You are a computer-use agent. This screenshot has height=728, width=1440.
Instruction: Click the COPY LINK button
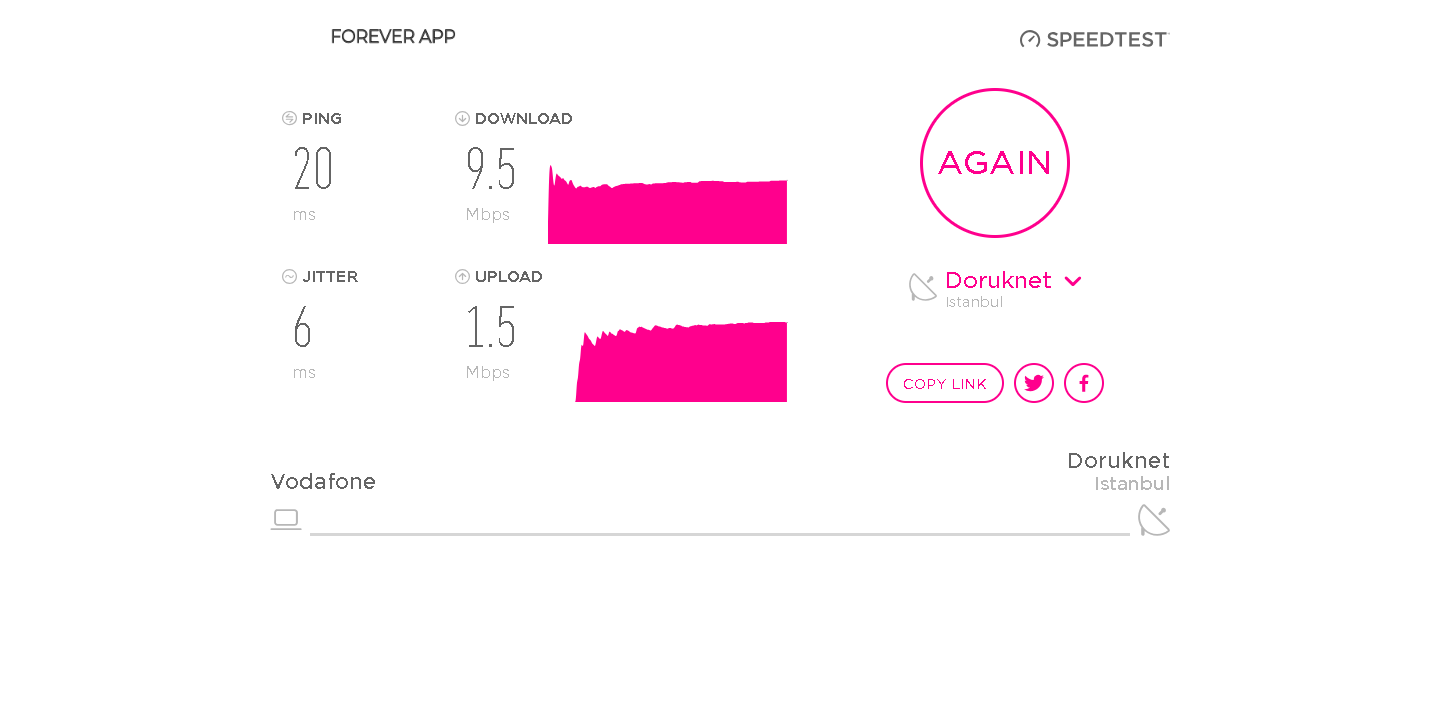(945, 383)
